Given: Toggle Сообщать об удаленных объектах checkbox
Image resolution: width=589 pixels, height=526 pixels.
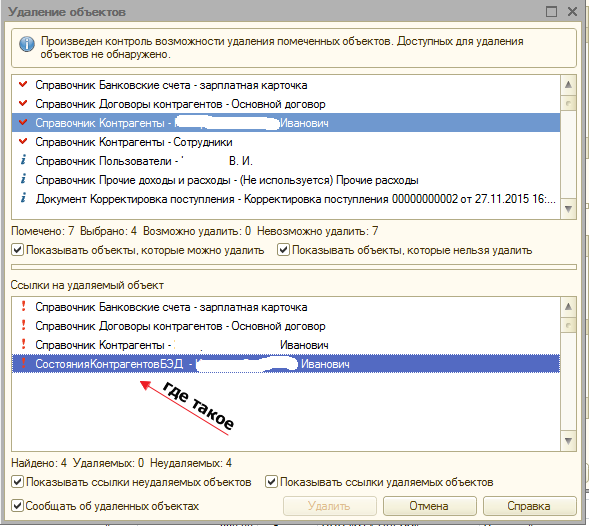Looking at the screenshot, I should 17,506.
